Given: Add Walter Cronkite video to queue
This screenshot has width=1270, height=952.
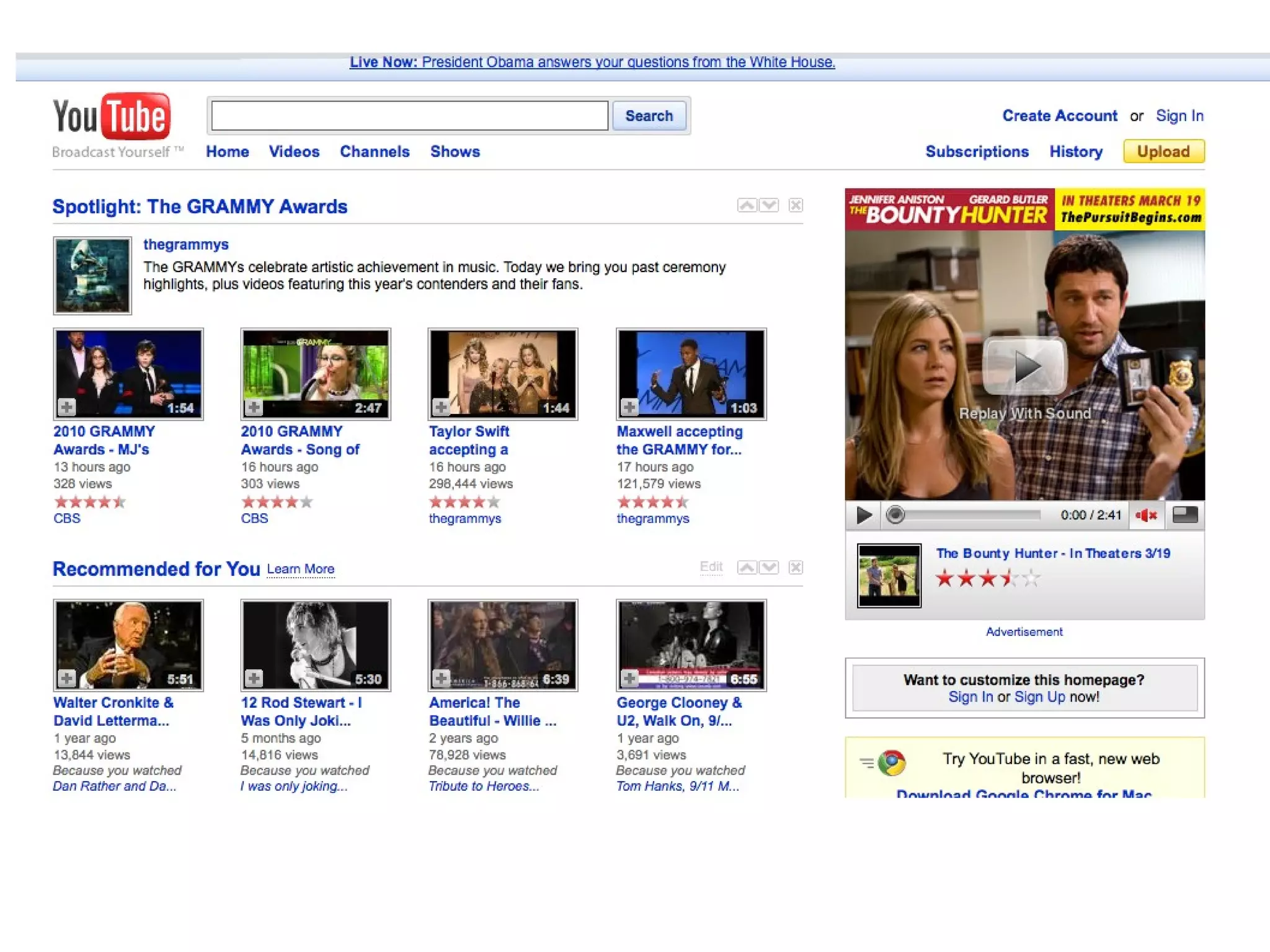Looking at the screenshot, I should (x=67, y=678).
